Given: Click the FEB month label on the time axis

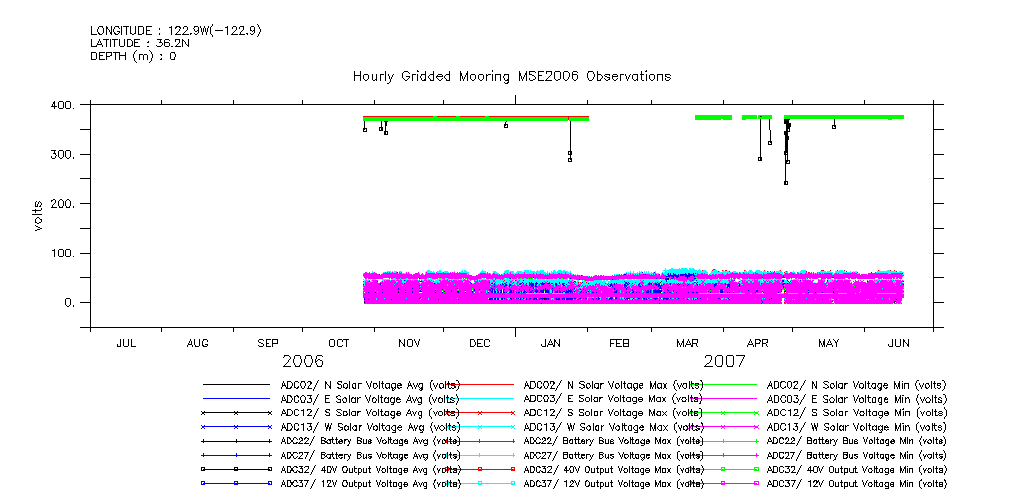Looking at the screenshot, I should pyautogui.click(x=619, y=344).
